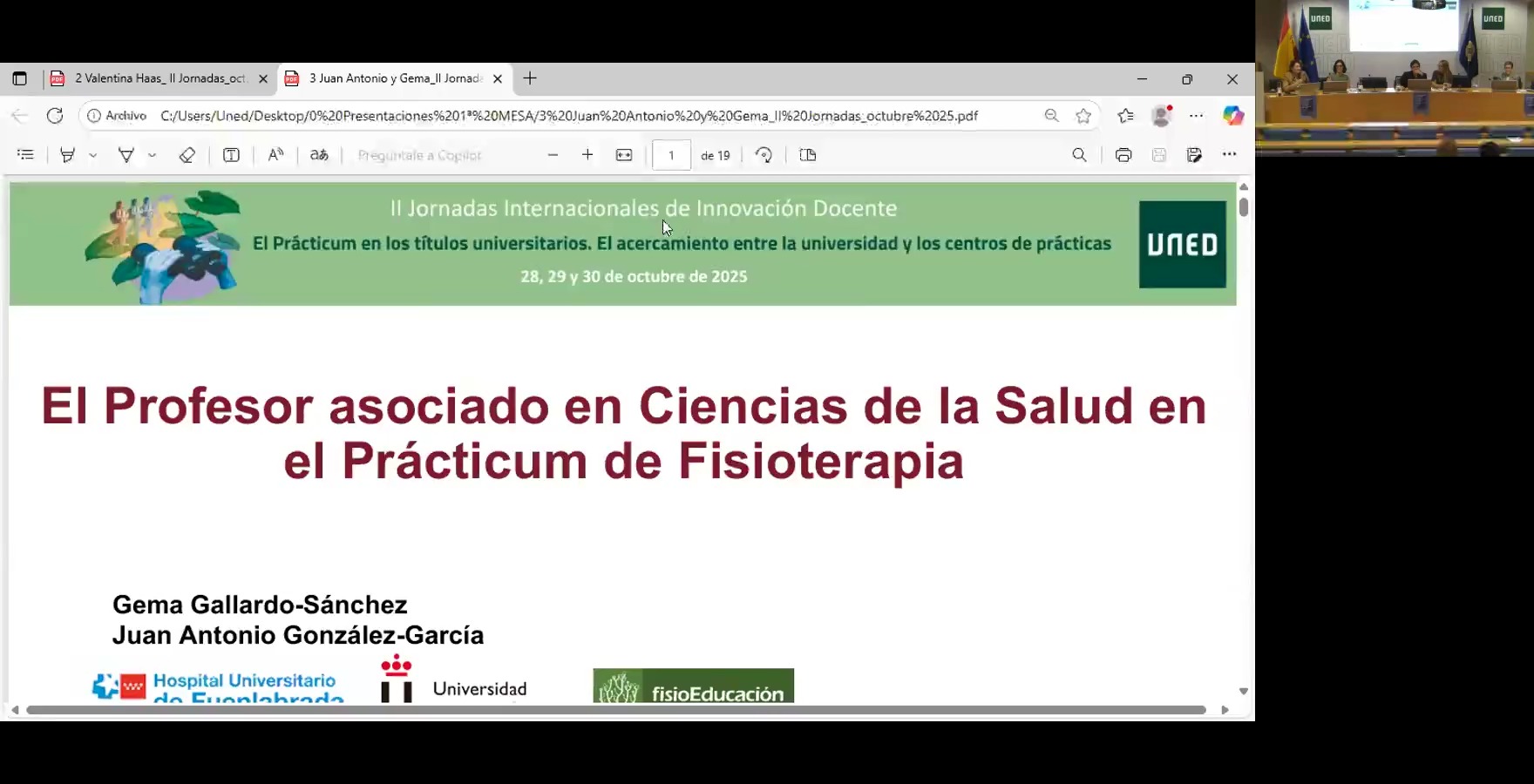Open the document table of contents panel
This screenshot has height=784, width=1534.
tap(24, 154)
